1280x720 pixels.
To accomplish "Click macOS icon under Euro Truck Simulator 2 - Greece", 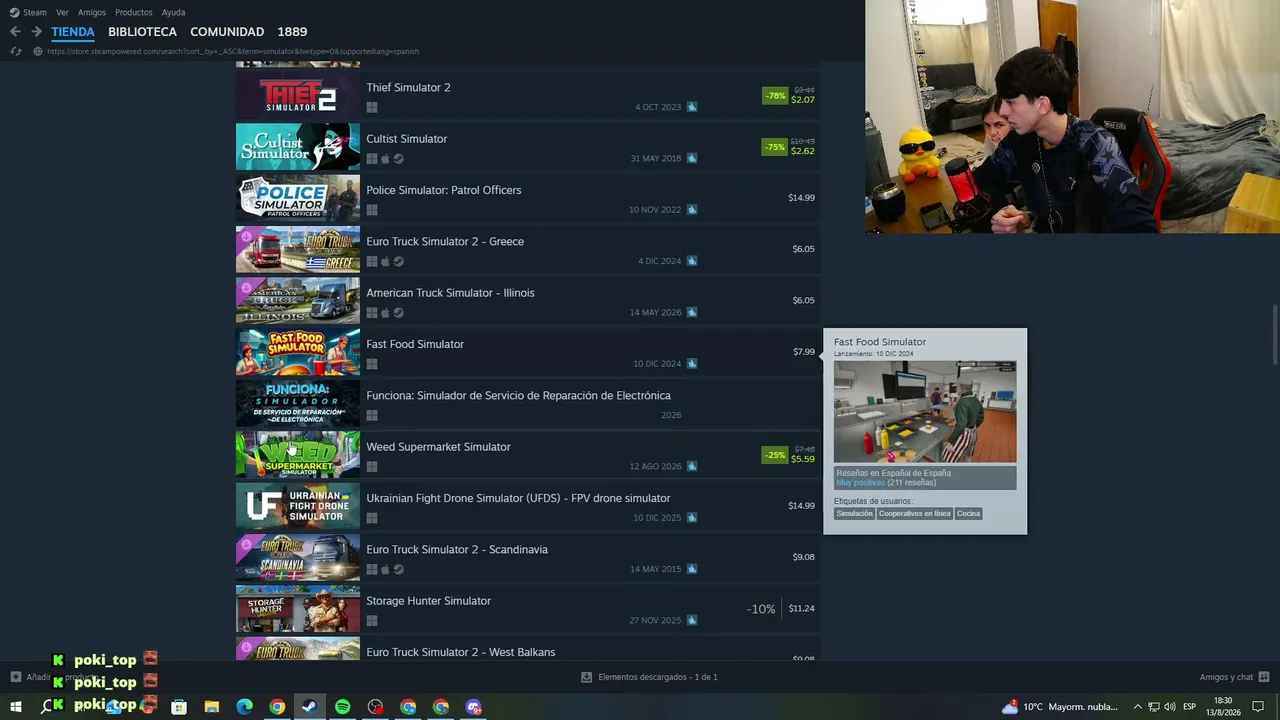I will (385, 262).
